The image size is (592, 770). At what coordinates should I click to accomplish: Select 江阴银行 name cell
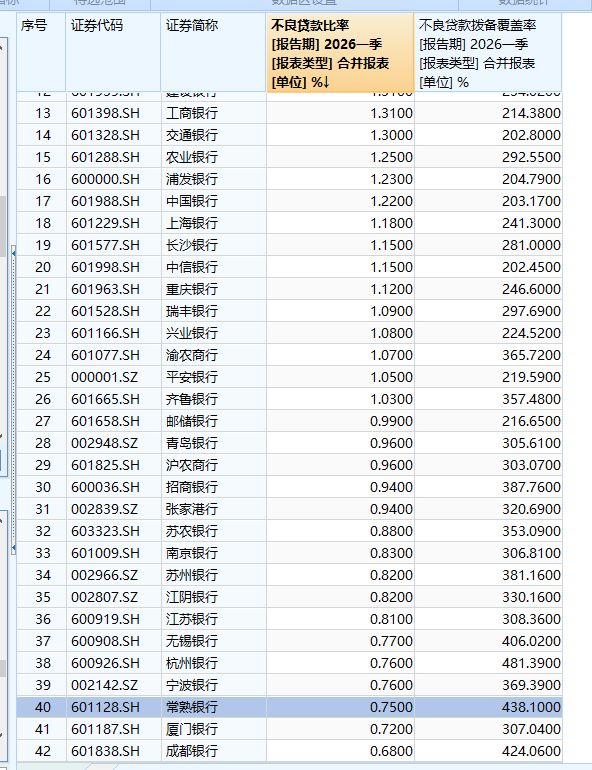[214, 597]
